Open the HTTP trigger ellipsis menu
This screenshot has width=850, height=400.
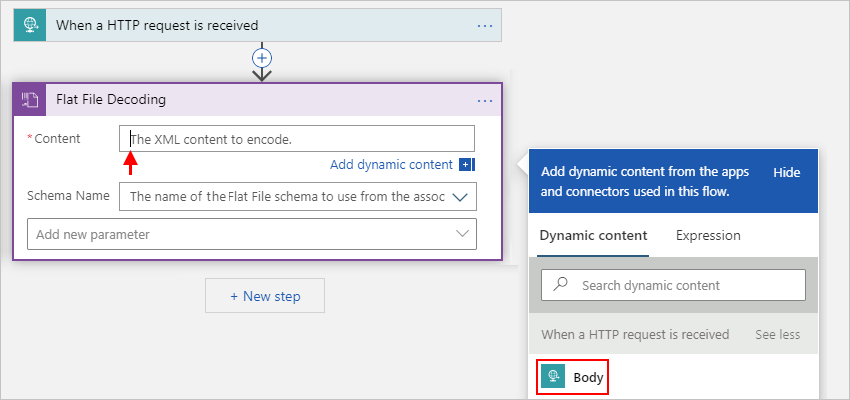click(485, 25)
